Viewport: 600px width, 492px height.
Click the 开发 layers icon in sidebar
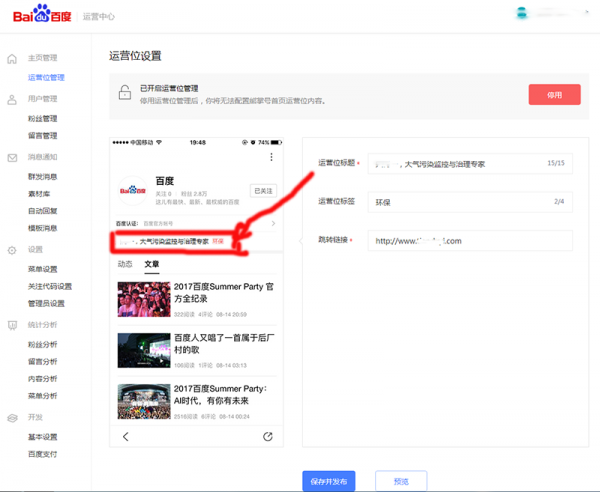click(12, 418)
